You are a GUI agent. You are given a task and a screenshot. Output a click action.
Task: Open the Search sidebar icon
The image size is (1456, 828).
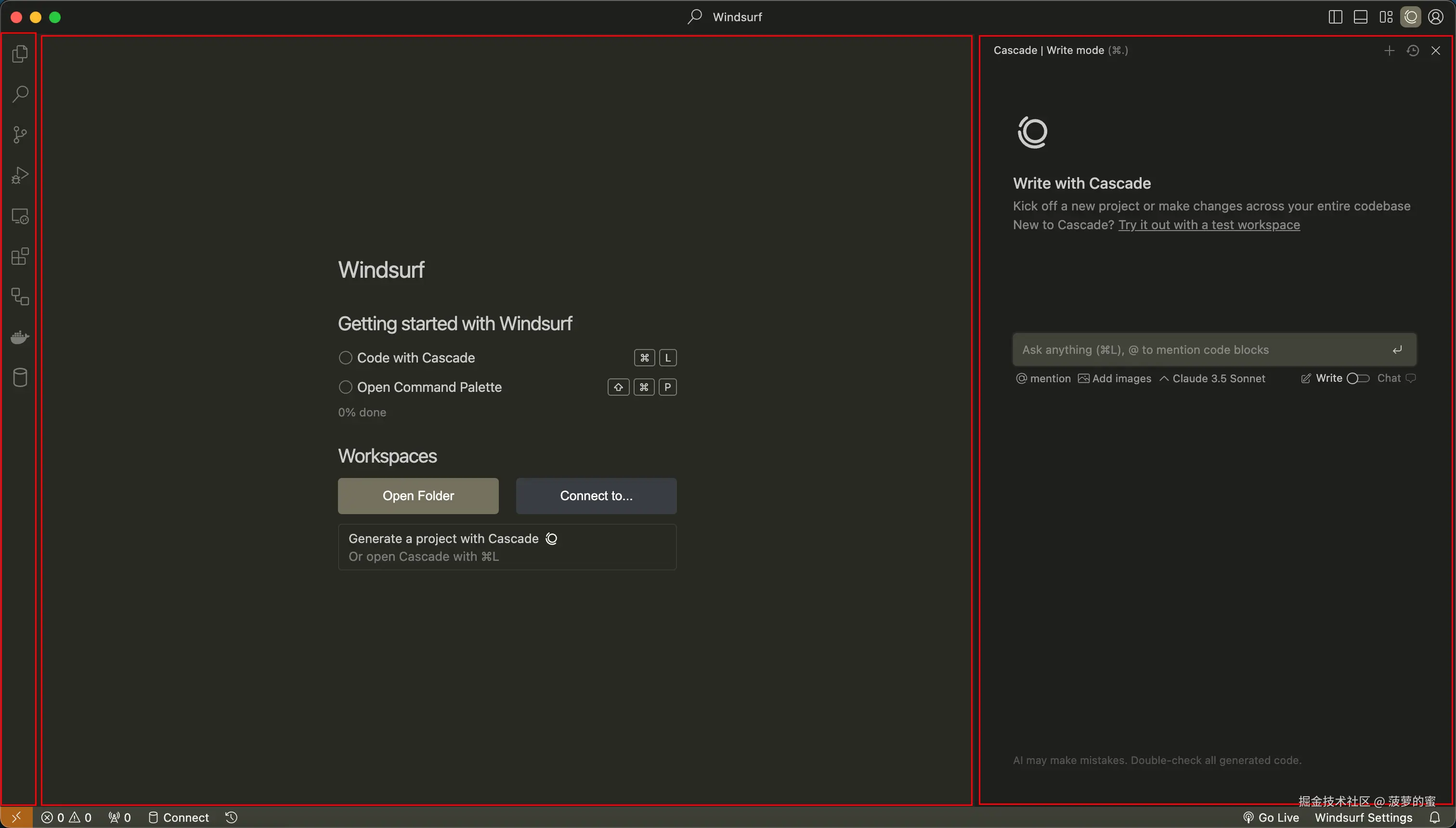[20, 94]
